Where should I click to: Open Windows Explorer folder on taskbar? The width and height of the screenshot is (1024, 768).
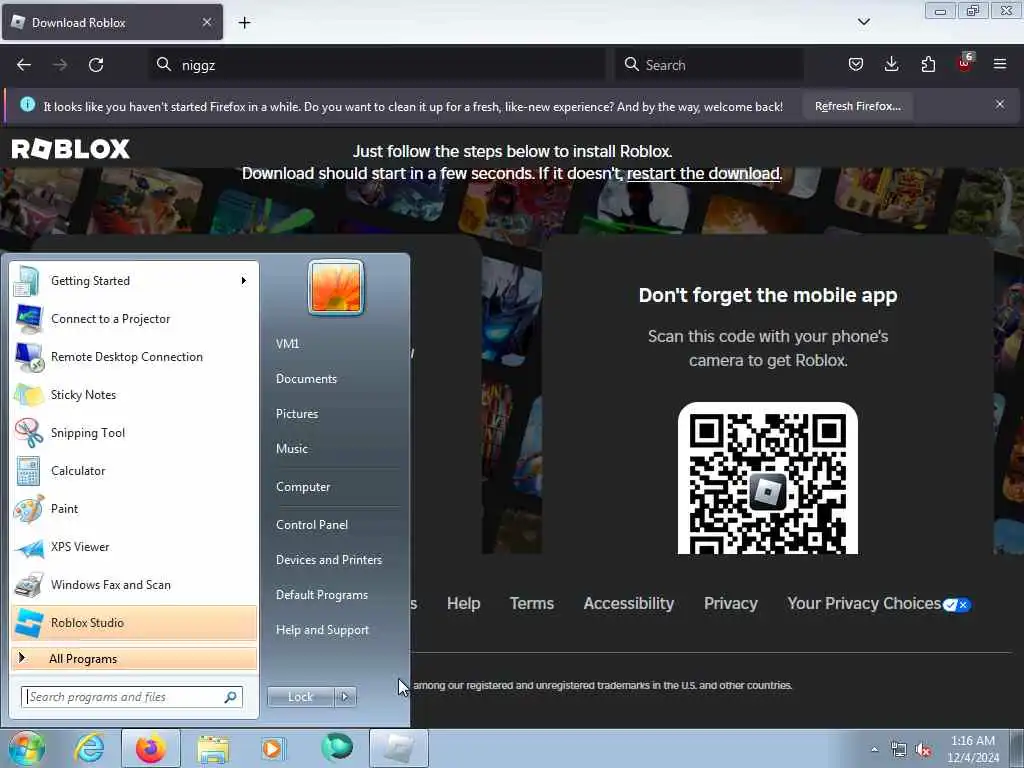pos(213,749)
